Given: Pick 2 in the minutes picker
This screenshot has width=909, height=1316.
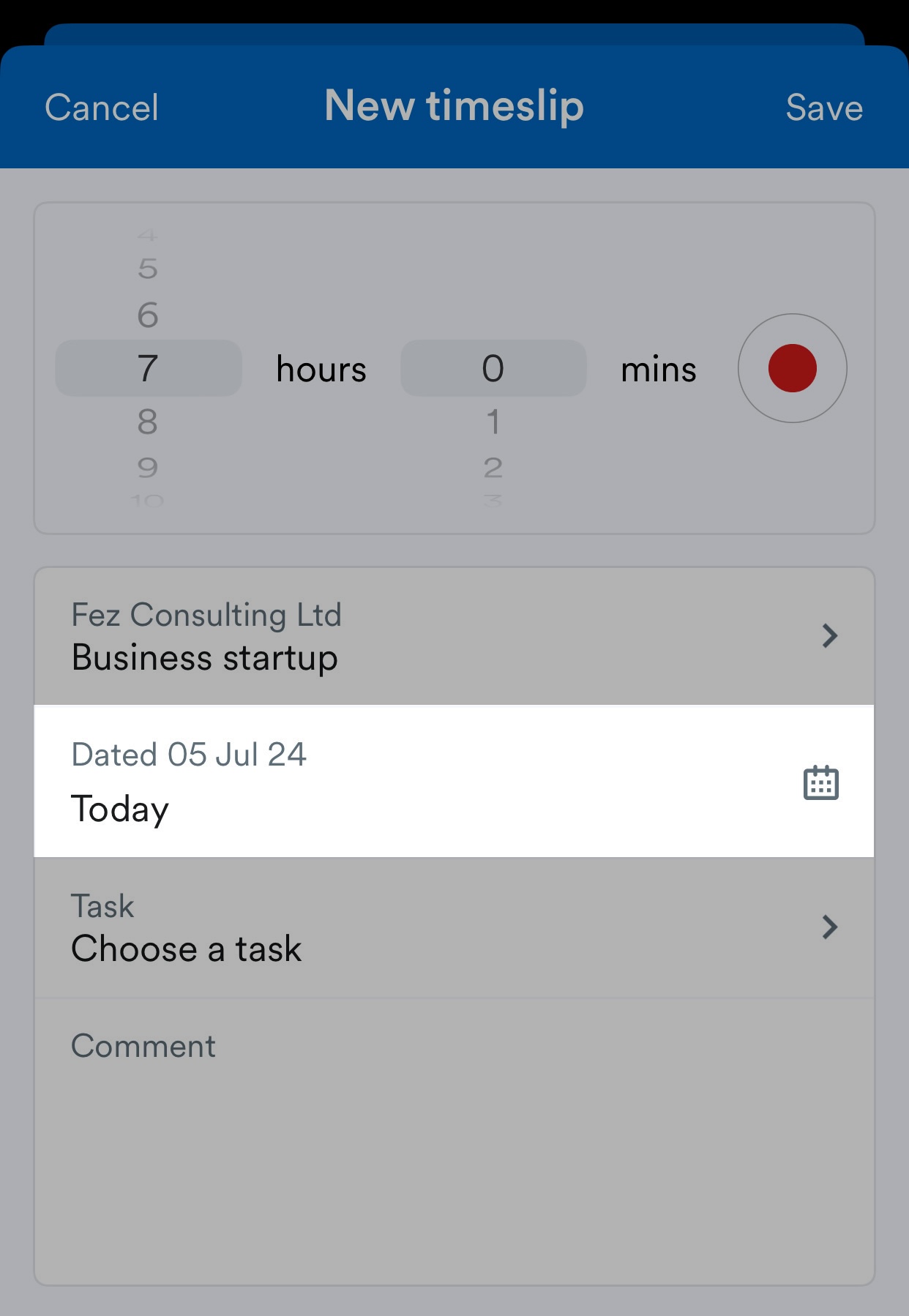Looking at the screenshot, I should point(493,467).
